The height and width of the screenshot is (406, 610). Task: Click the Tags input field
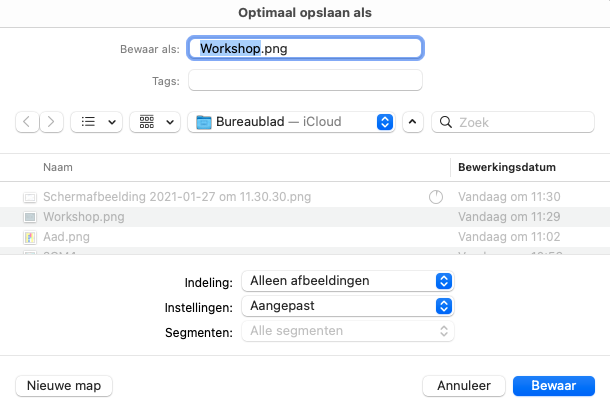pyautogui.click(x=306, y=80)
